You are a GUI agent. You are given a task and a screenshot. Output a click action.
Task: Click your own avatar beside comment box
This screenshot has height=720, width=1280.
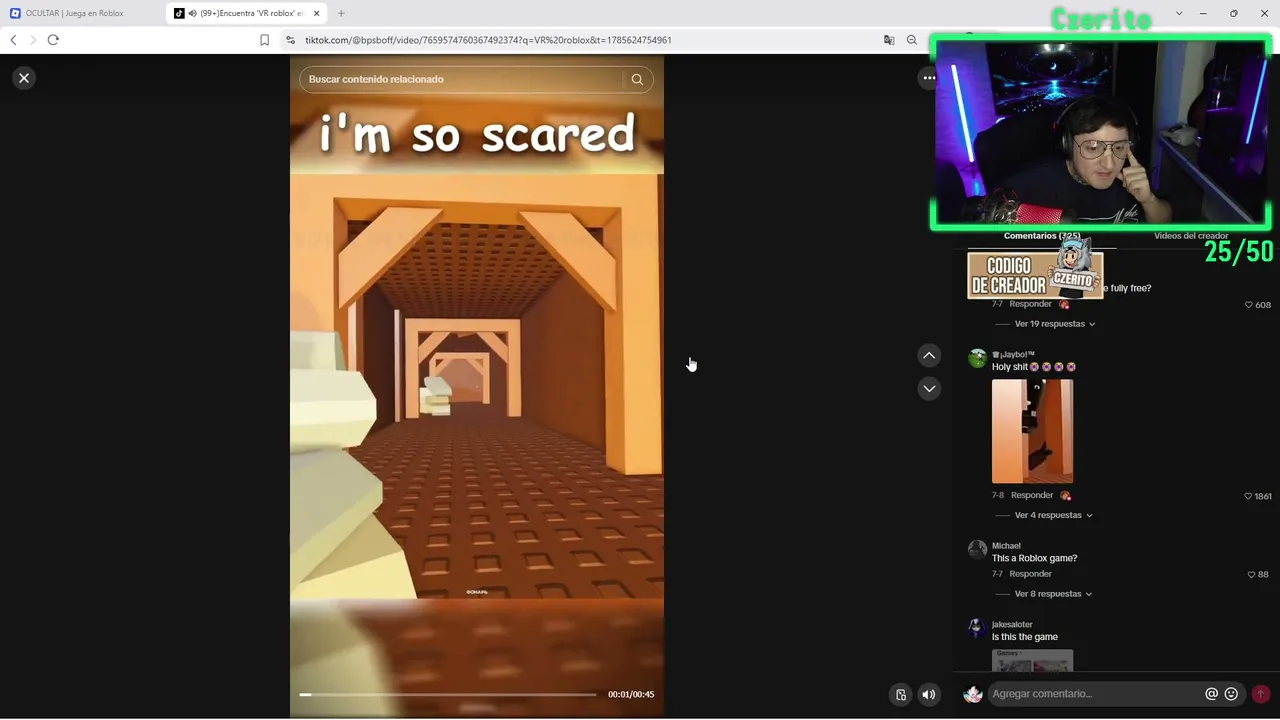click(973, 694)
